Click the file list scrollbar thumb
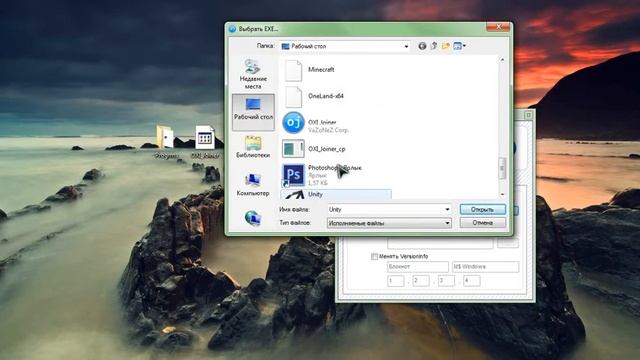The width and height of the screenshot is (640, 360). [x=502, y=168]
